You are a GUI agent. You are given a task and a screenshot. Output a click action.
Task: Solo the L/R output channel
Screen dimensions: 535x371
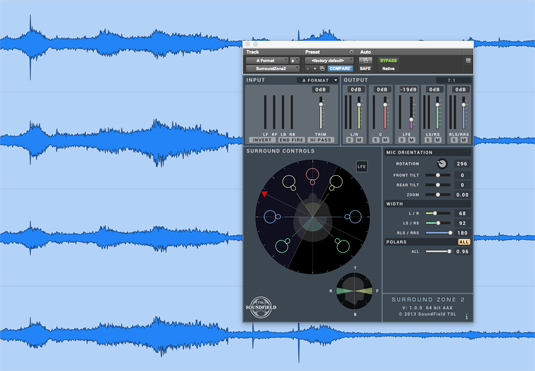(x=349, y=140)
